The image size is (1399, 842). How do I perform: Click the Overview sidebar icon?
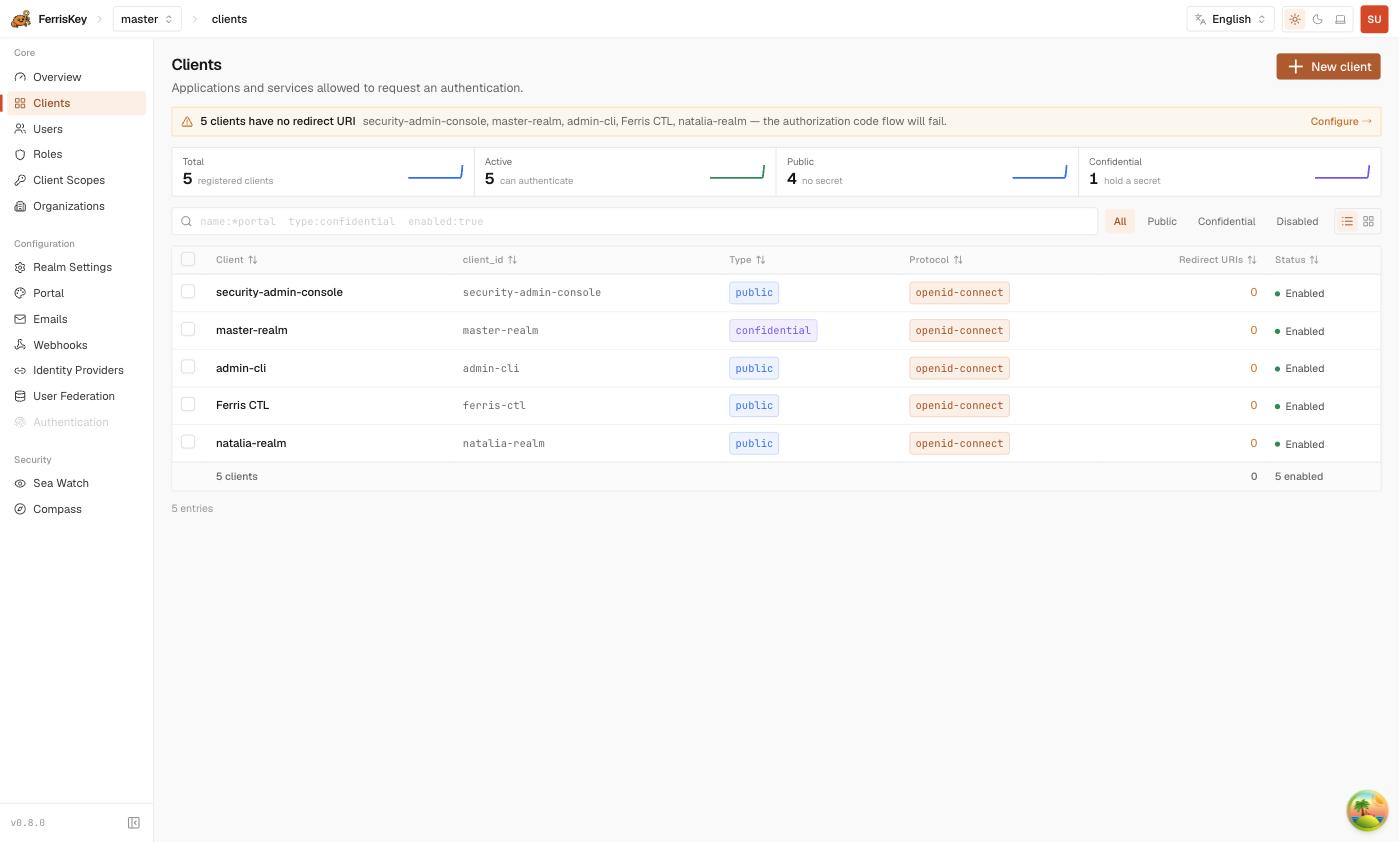tap(20, 77)
